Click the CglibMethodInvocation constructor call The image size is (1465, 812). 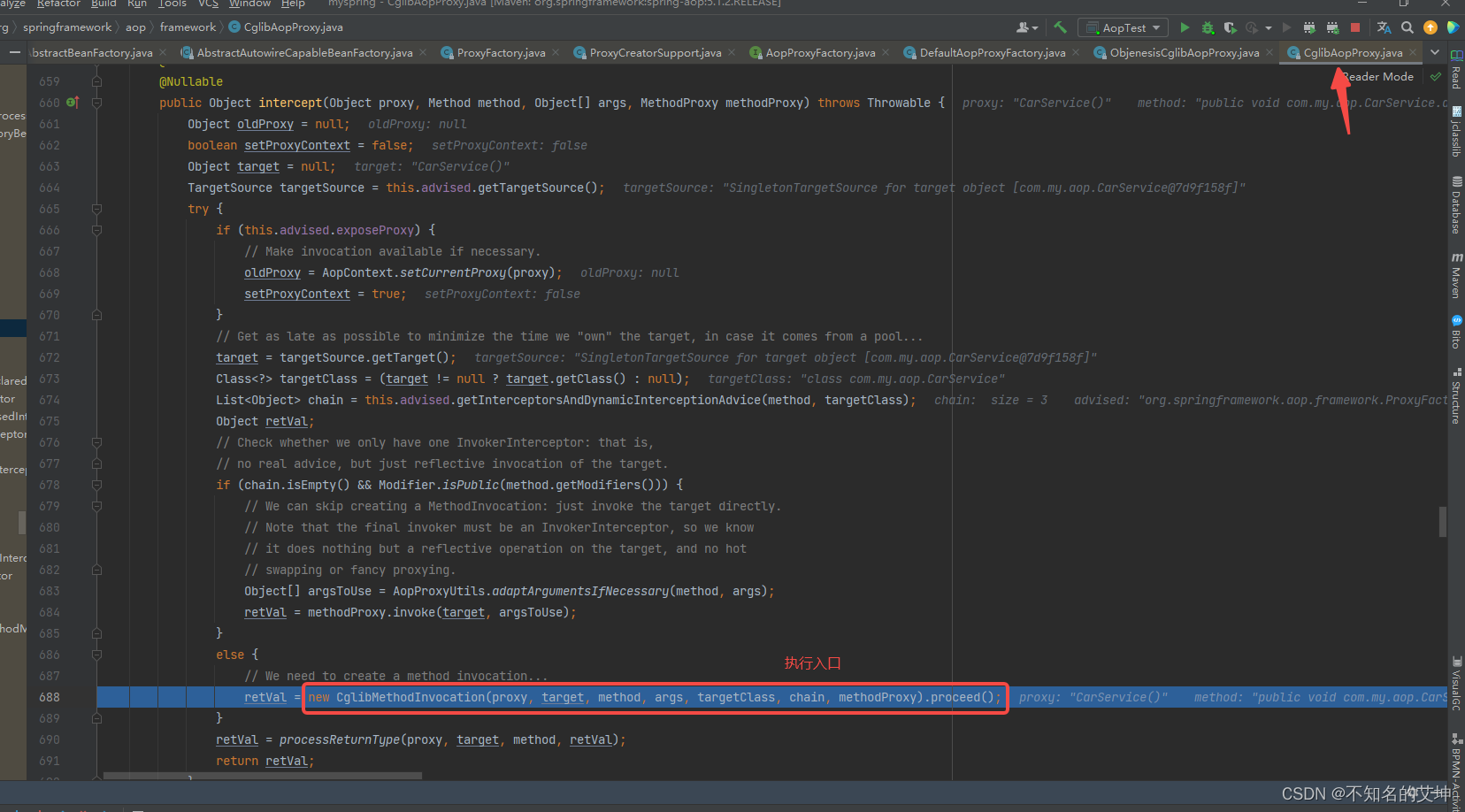(x=410, y=697)
